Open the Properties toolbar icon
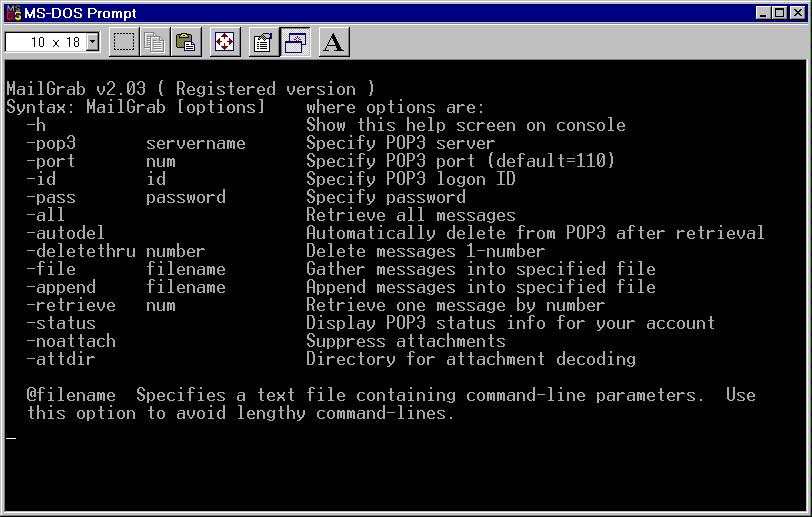812x517 pixels. coord(263,42)
